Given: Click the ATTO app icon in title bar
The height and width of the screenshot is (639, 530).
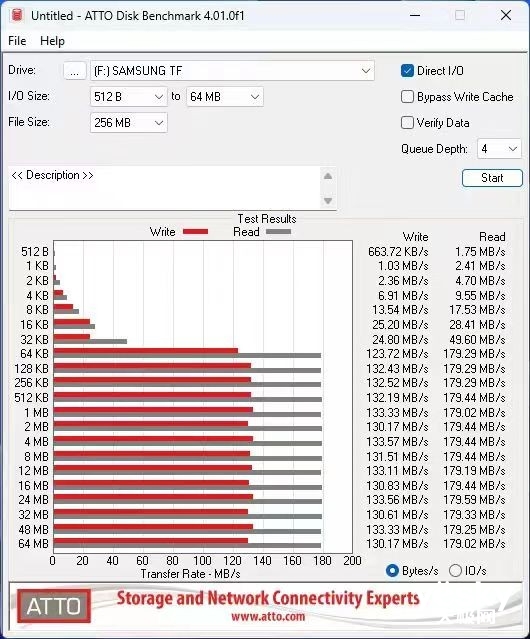Looking at the screenshot, I should coord(17,15).
